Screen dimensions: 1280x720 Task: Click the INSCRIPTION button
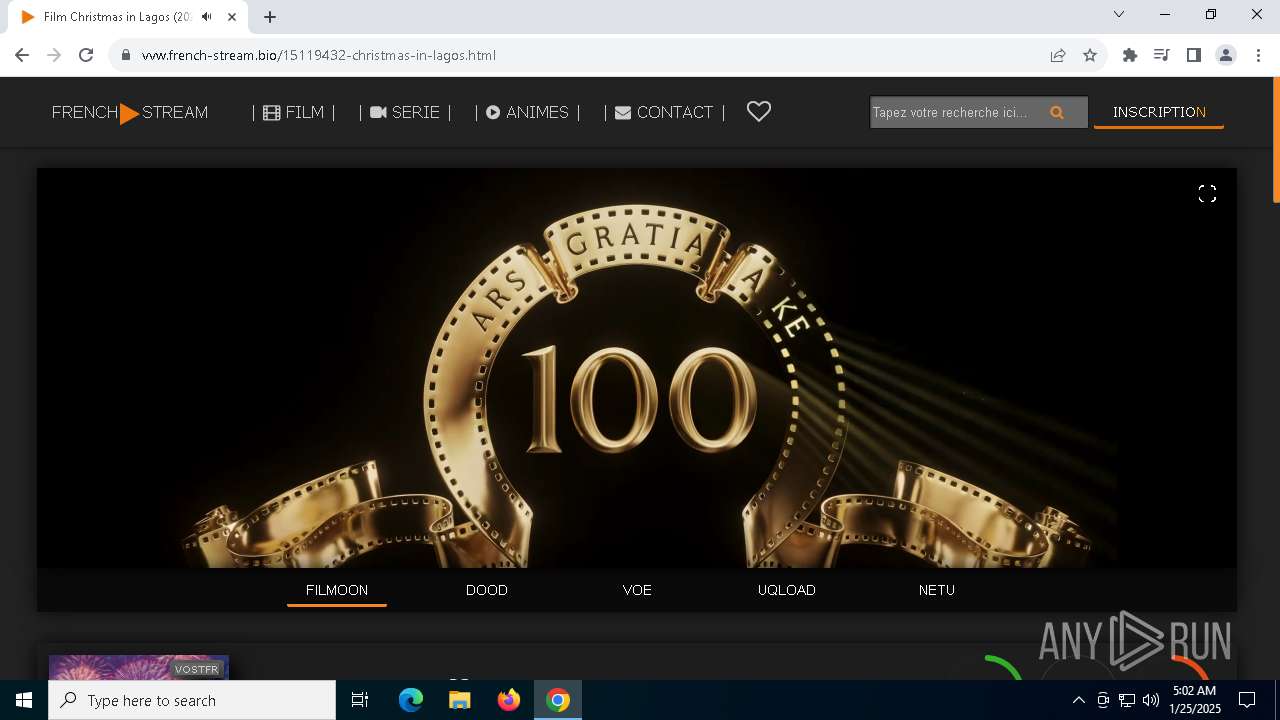(x=1159, y=112)
